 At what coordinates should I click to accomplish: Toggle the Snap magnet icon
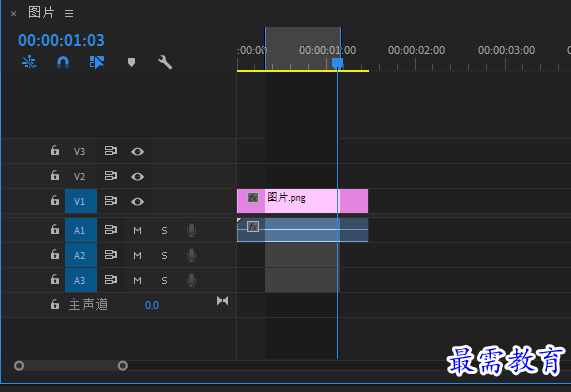click(x=63, y=62)
